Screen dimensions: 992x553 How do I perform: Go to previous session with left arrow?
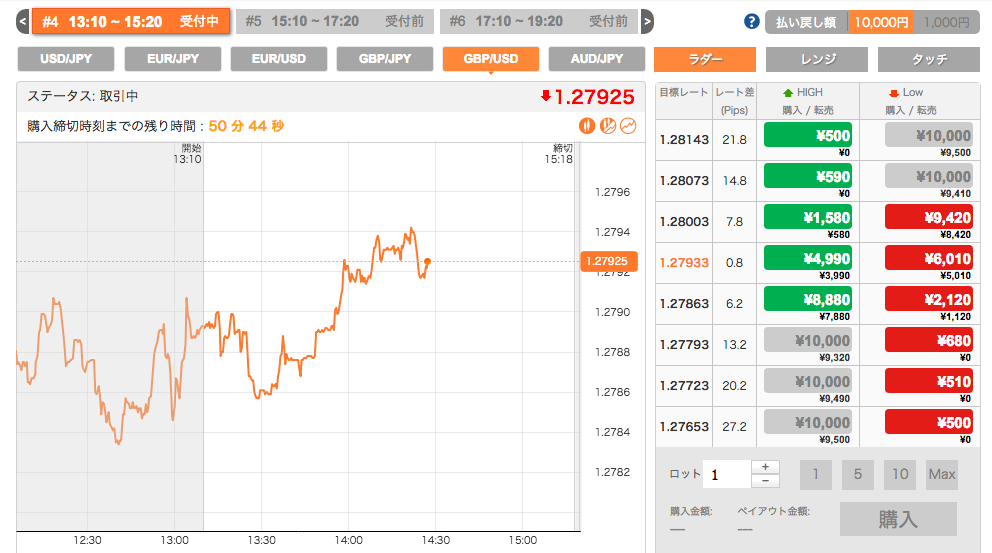tap(22, 21)
